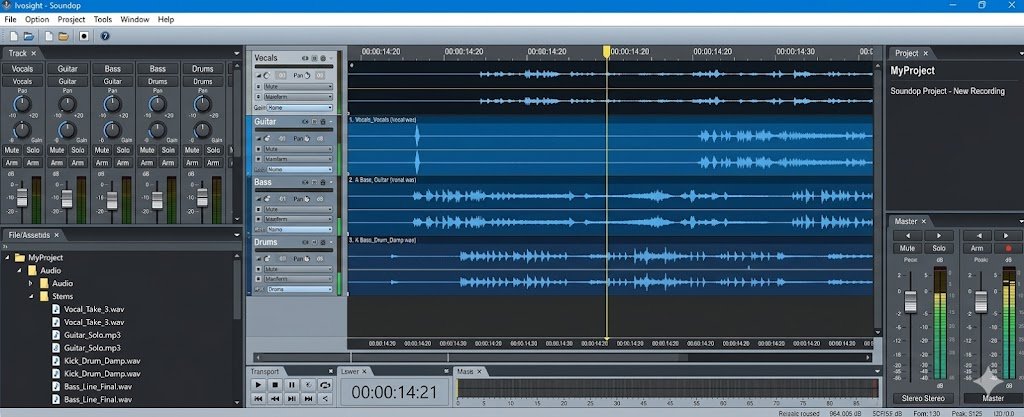Click the skip to start transport icon

coord(258,398)
